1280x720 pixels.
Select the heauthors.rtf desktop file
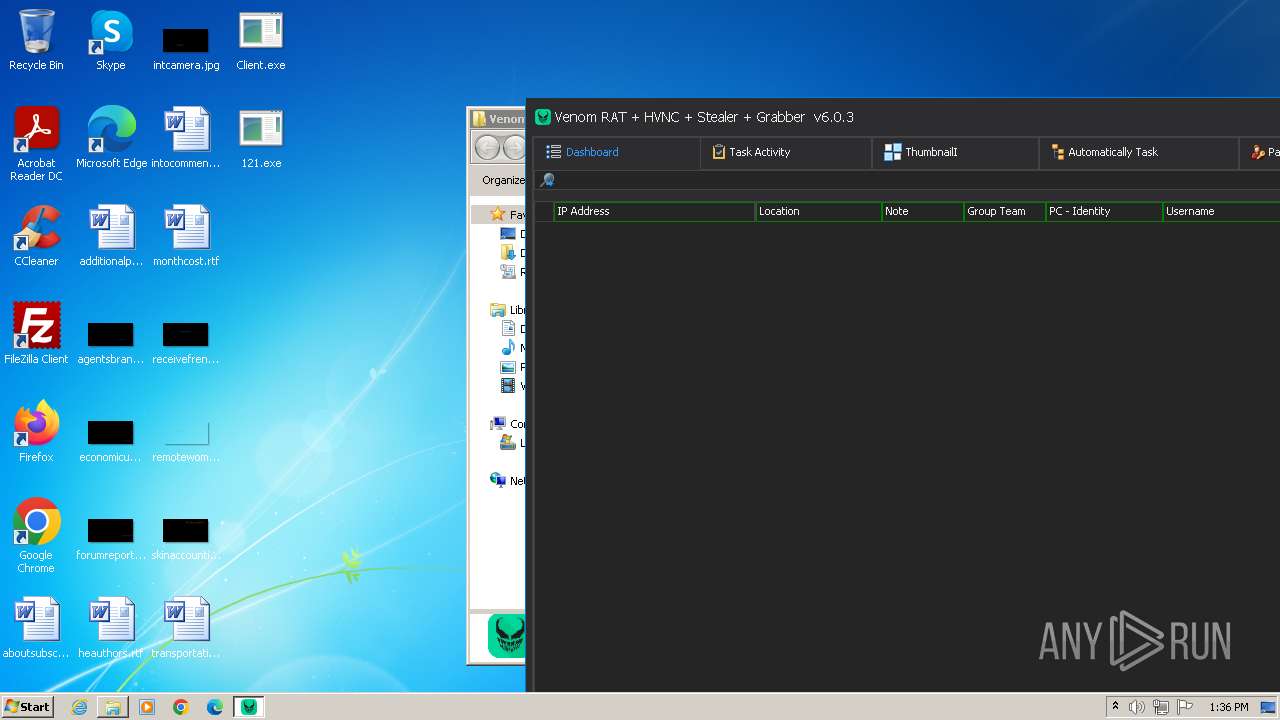pyautogui.click(x=111, y=628)
